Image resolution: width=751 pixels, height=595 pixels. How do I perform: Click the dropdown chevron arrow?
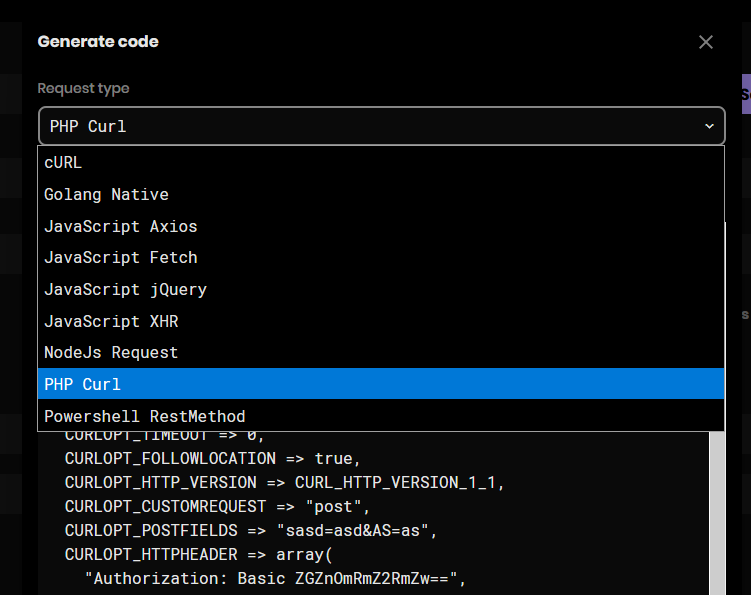pos(709,126)
